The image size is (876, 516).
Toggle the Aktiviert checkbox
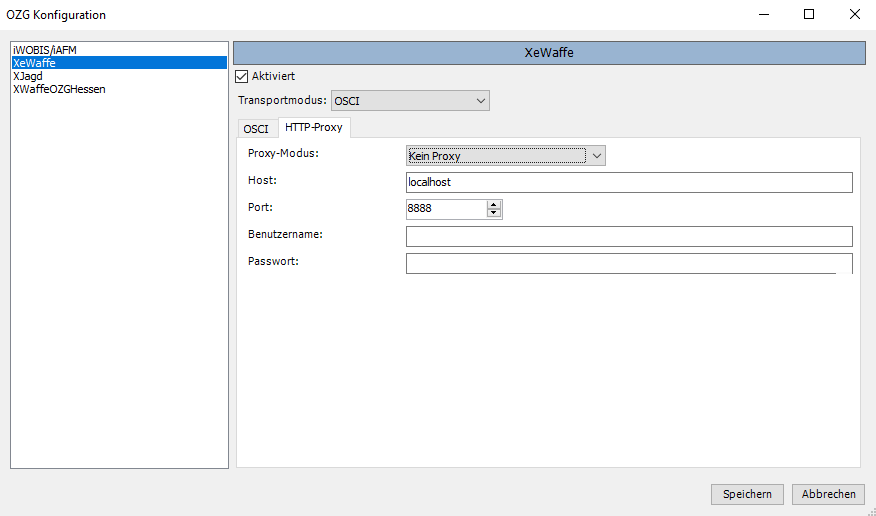(240, 76)
